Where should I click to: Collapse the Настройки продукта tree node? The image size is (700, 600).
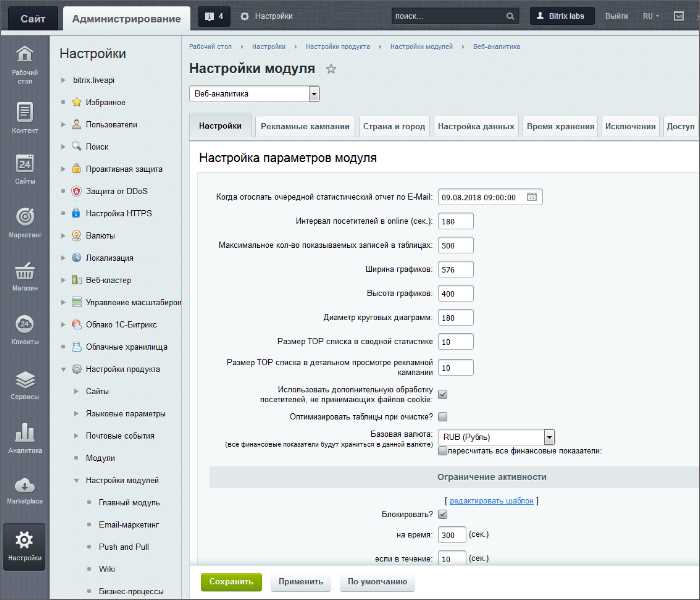click(63, 369)
